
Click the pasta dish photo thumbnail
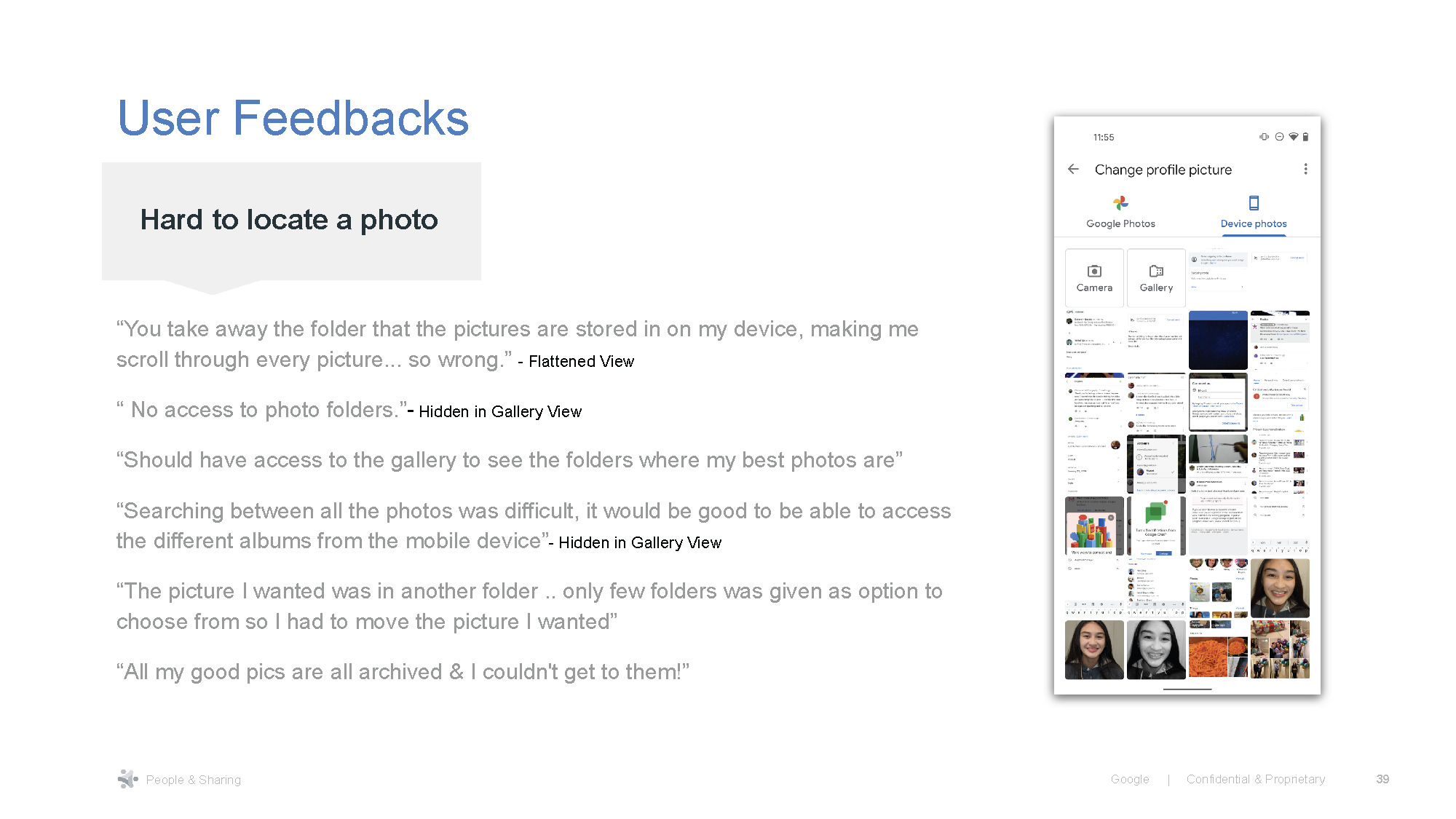click(1208, 655)
